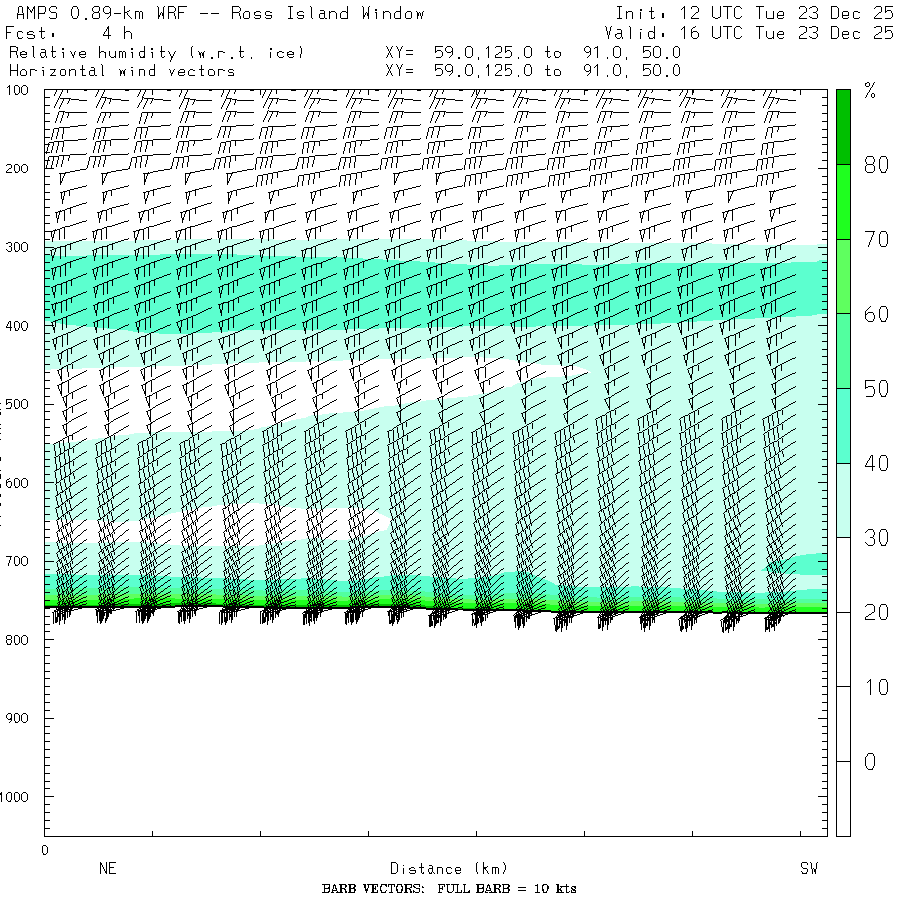Click the 'Fcst: 4 h' forecast label
This screenshot has width=900, height=900.
click(68, 33)
